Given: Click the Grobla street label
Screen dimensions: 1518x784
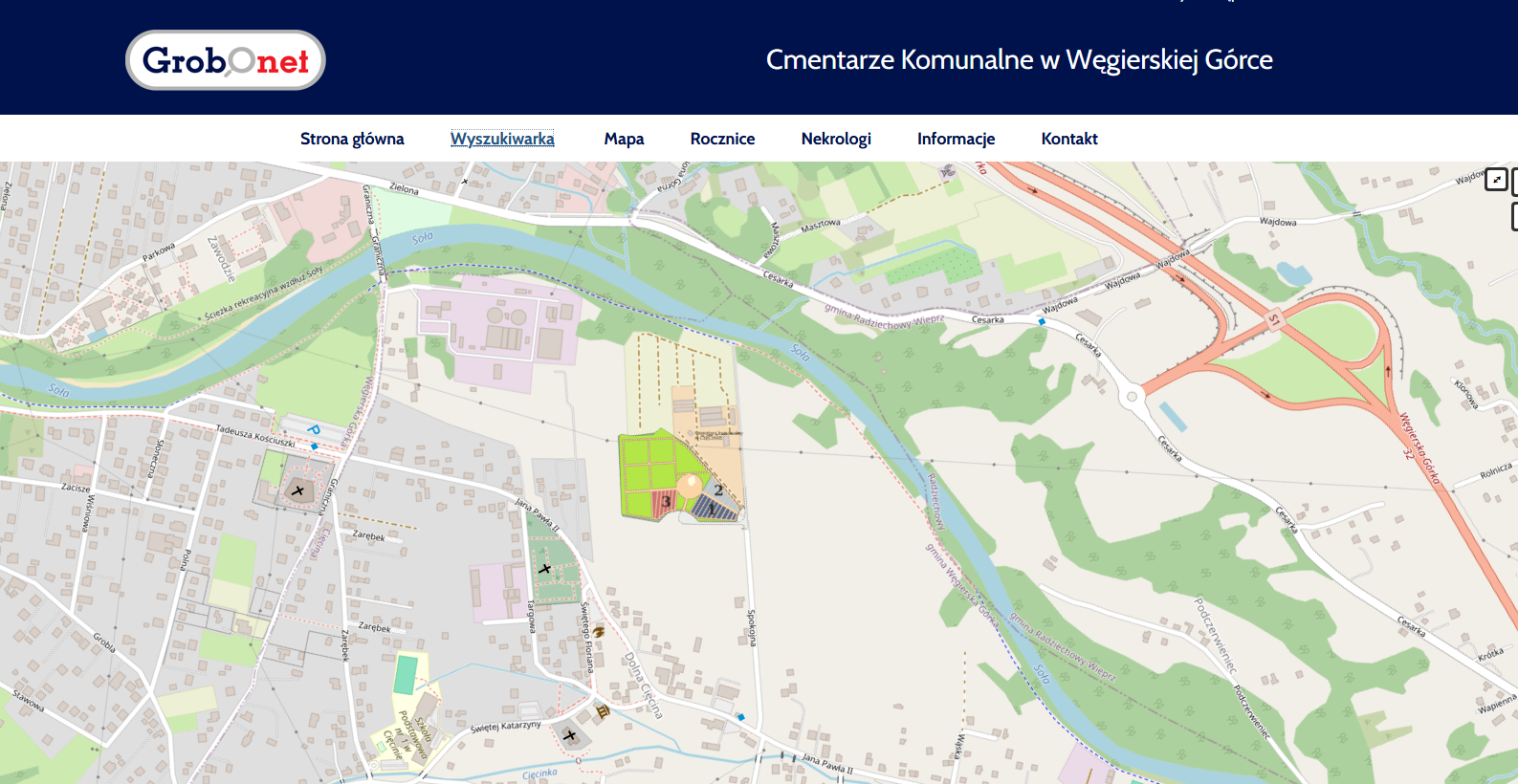Looking at the screenshot, I should tap(104, 642).
